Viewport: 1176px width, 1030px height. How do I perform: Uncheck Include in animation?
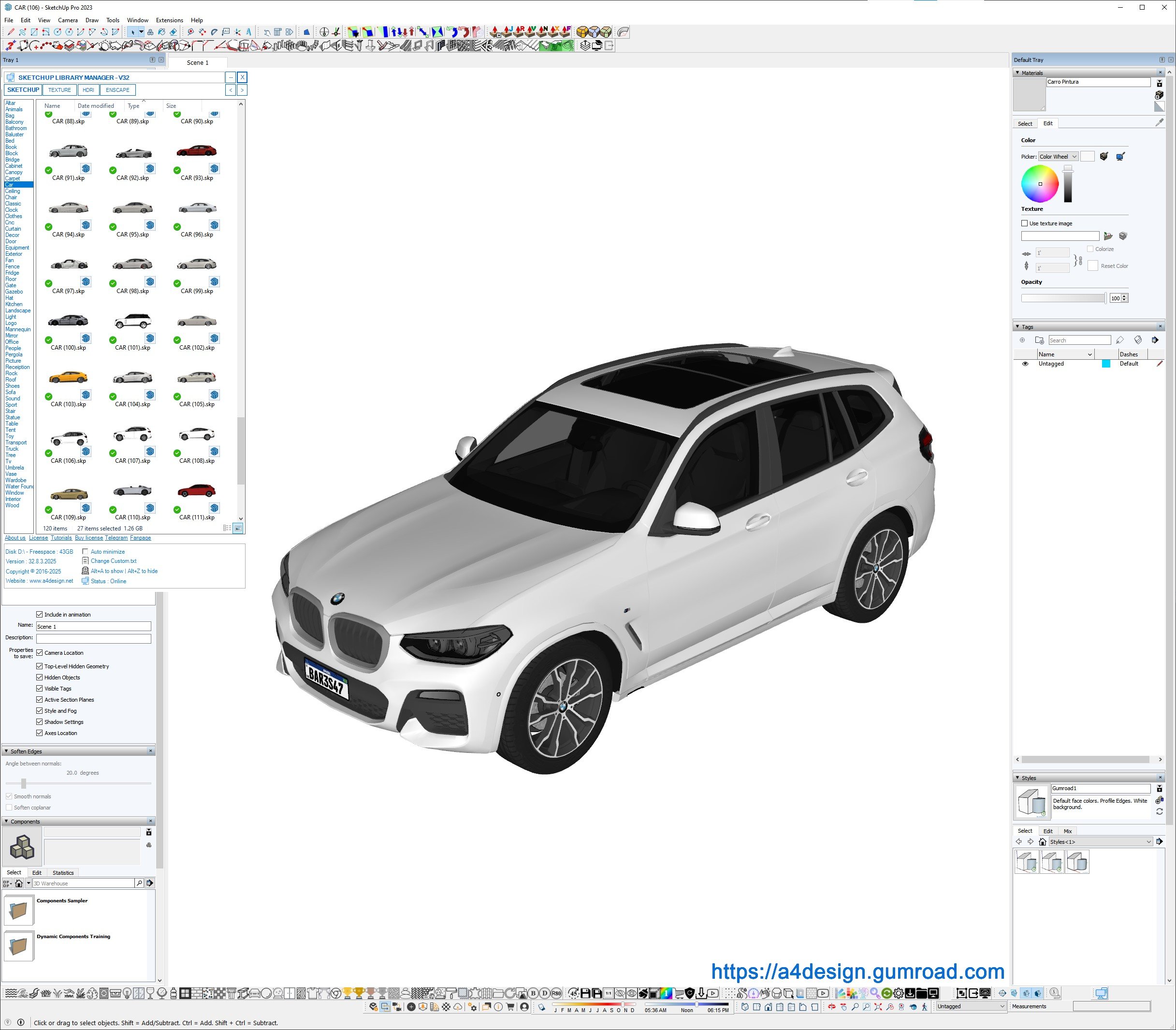click(40, 615)
